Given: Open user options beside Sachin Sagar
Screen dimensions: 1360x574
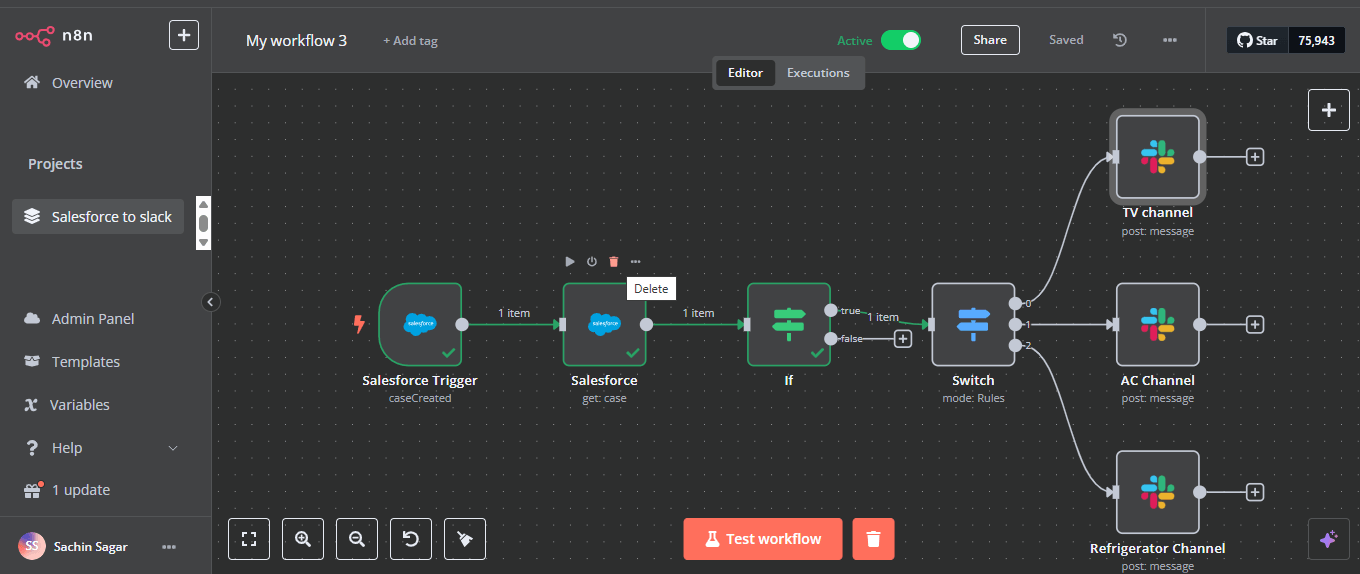Looking at the screenshot, I should (x=169, y=547).
